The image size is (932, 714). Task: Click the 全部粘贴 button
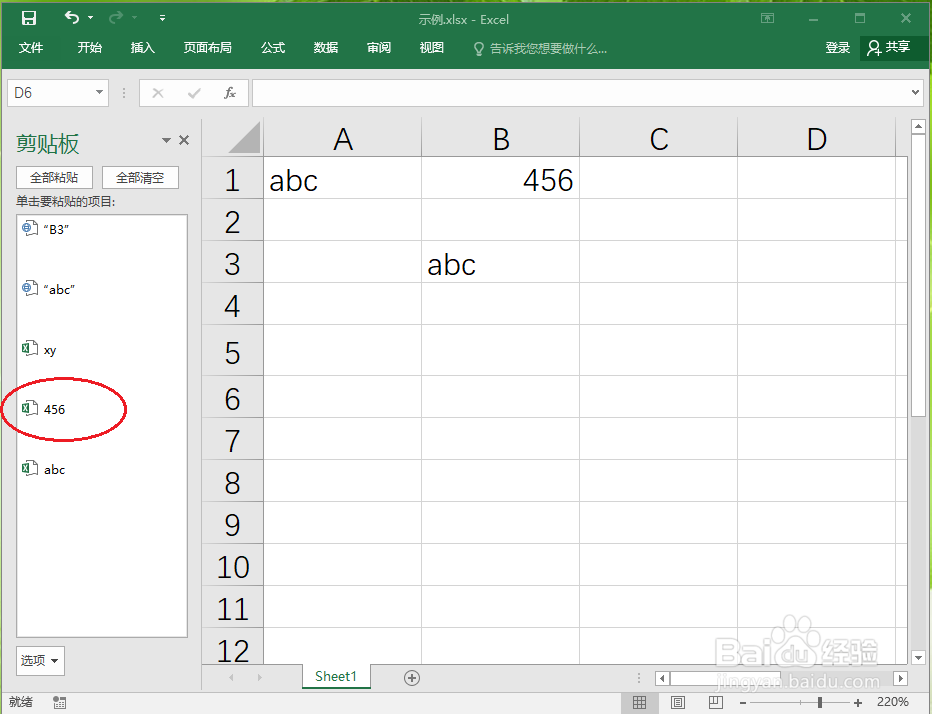coord(54,177)
